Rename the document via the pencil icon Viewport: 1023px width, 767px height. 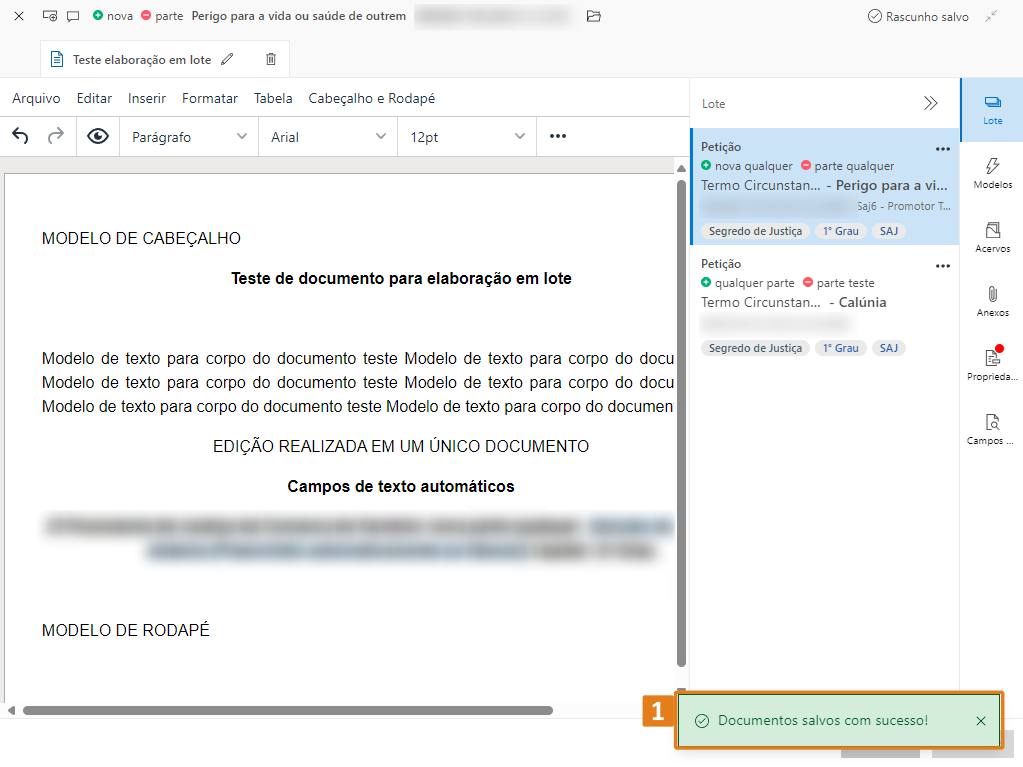[230, 59]
